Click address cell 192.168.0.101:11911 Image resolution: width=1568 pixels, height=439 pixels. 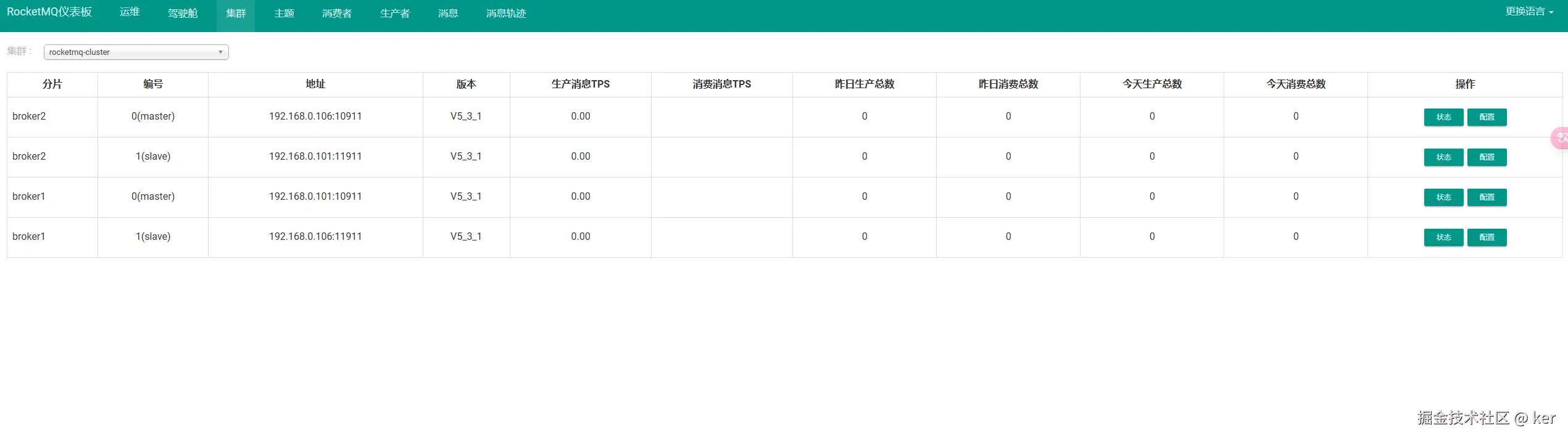(315, 157)
